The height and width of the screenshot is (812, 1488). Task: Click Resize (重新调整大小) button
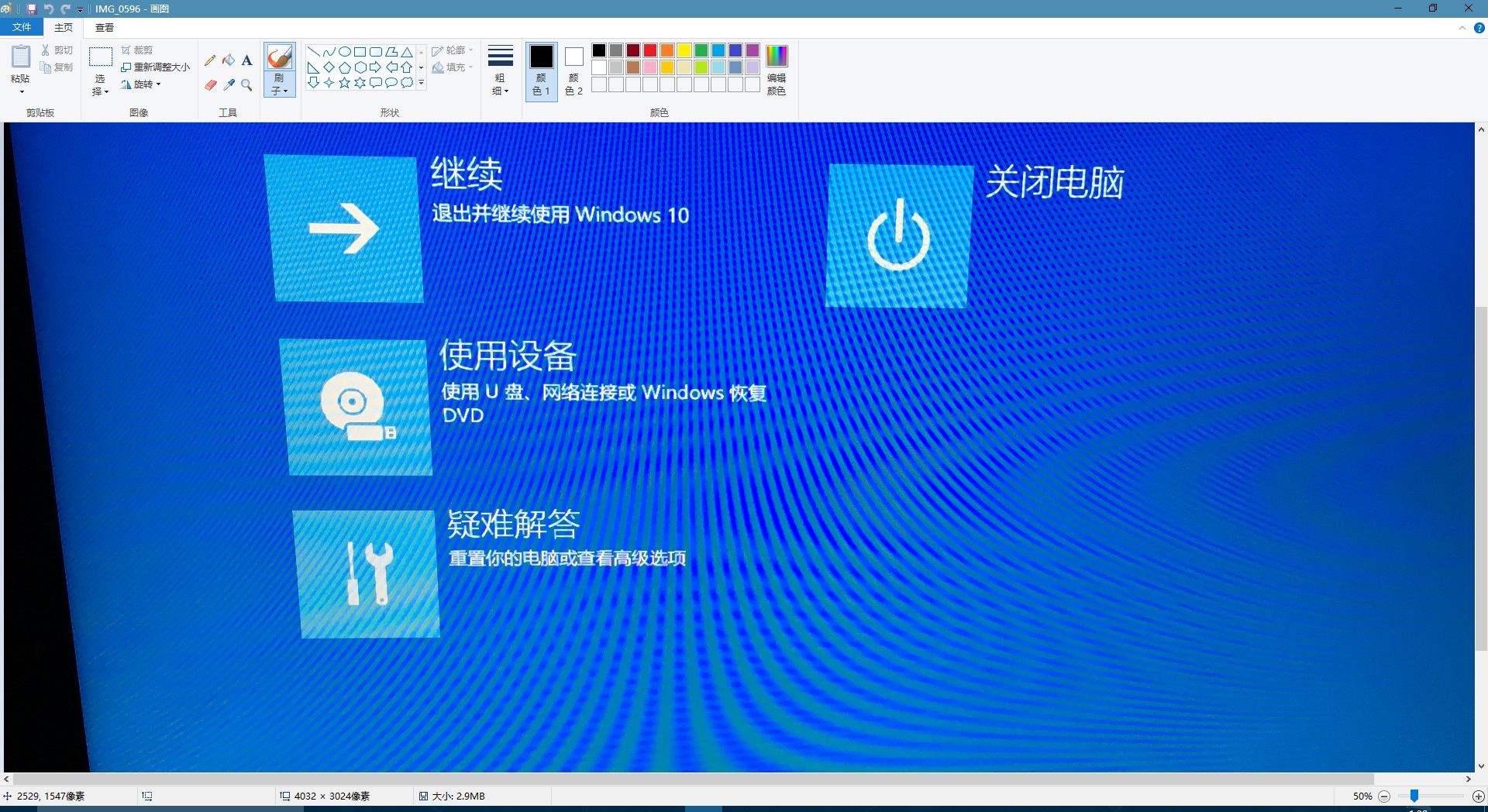(156, 67)
